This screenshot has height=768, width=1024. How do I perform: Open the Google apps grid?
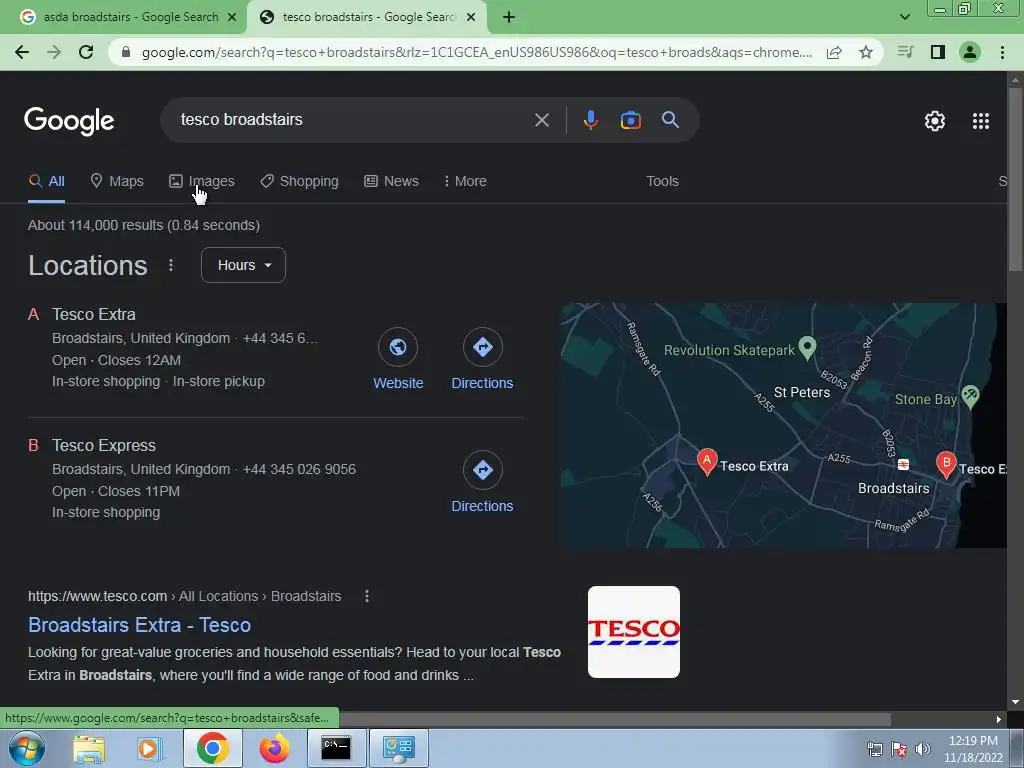981,121
